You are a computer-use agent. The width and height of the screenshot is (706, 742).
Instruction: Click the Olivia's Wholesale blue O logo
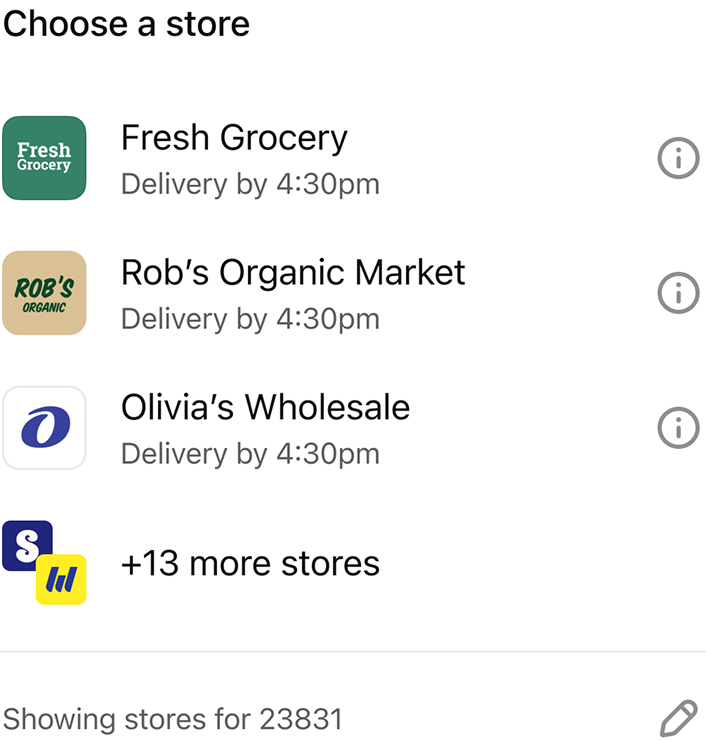tap(44, 428)
